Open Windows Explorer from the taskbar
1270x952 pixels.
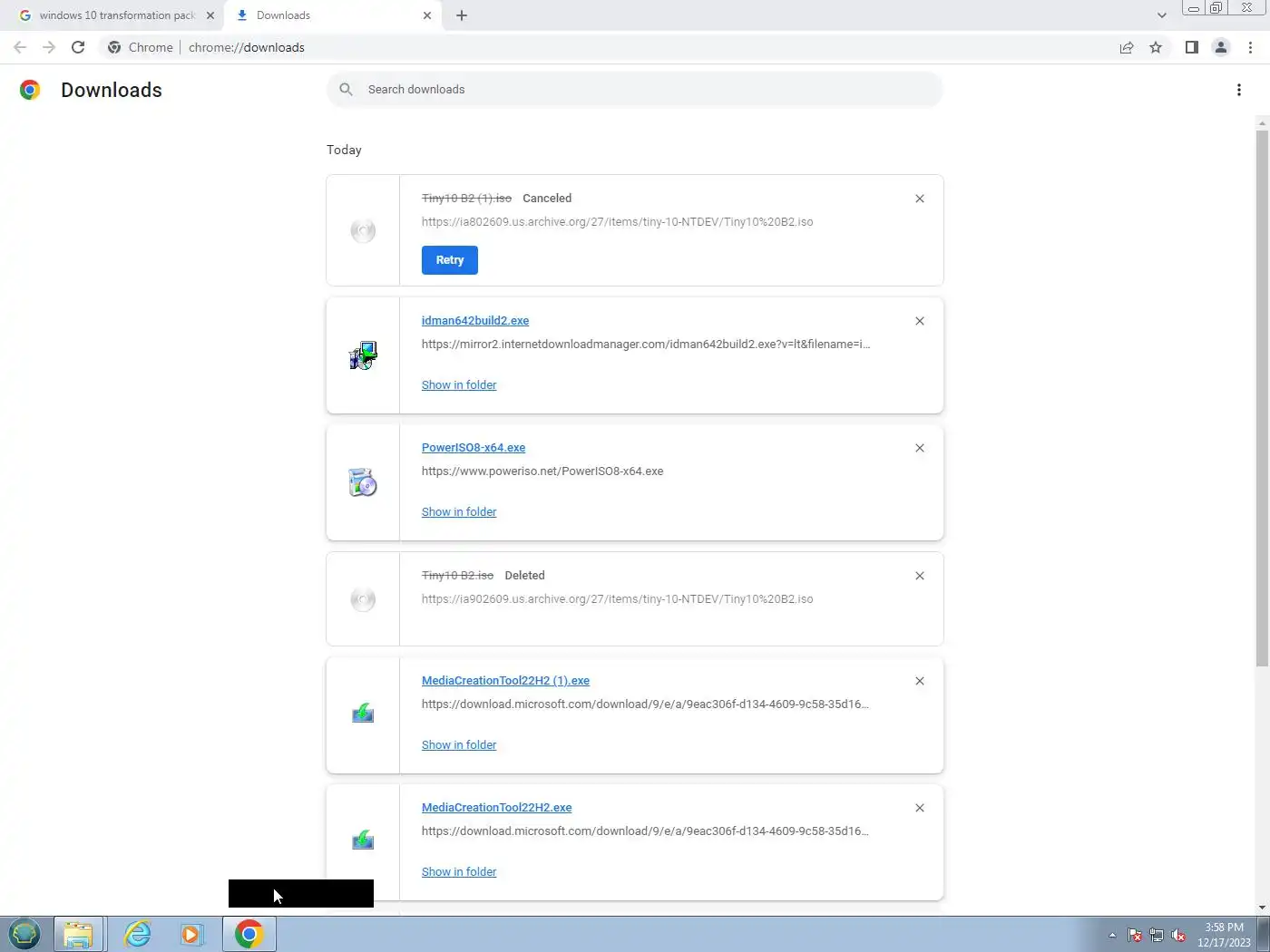click(x=79, y=934)
